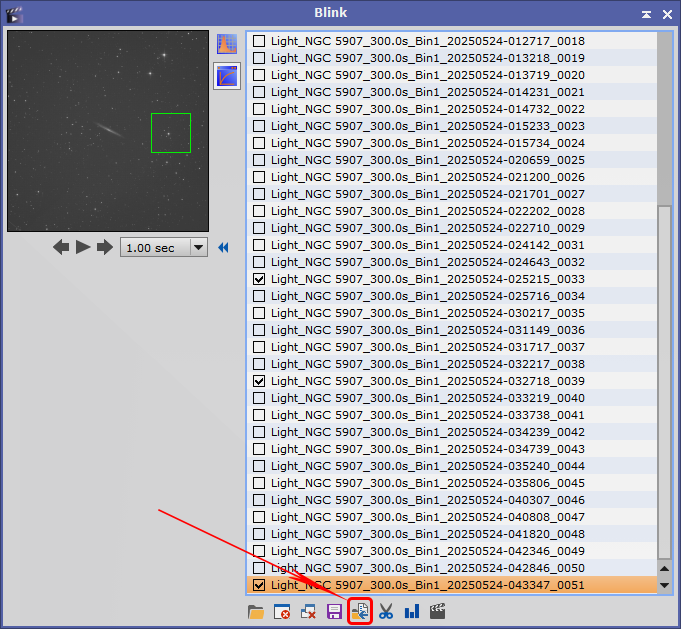
Task: Move selected files to a new folder
Action: [x=360, y=612]
